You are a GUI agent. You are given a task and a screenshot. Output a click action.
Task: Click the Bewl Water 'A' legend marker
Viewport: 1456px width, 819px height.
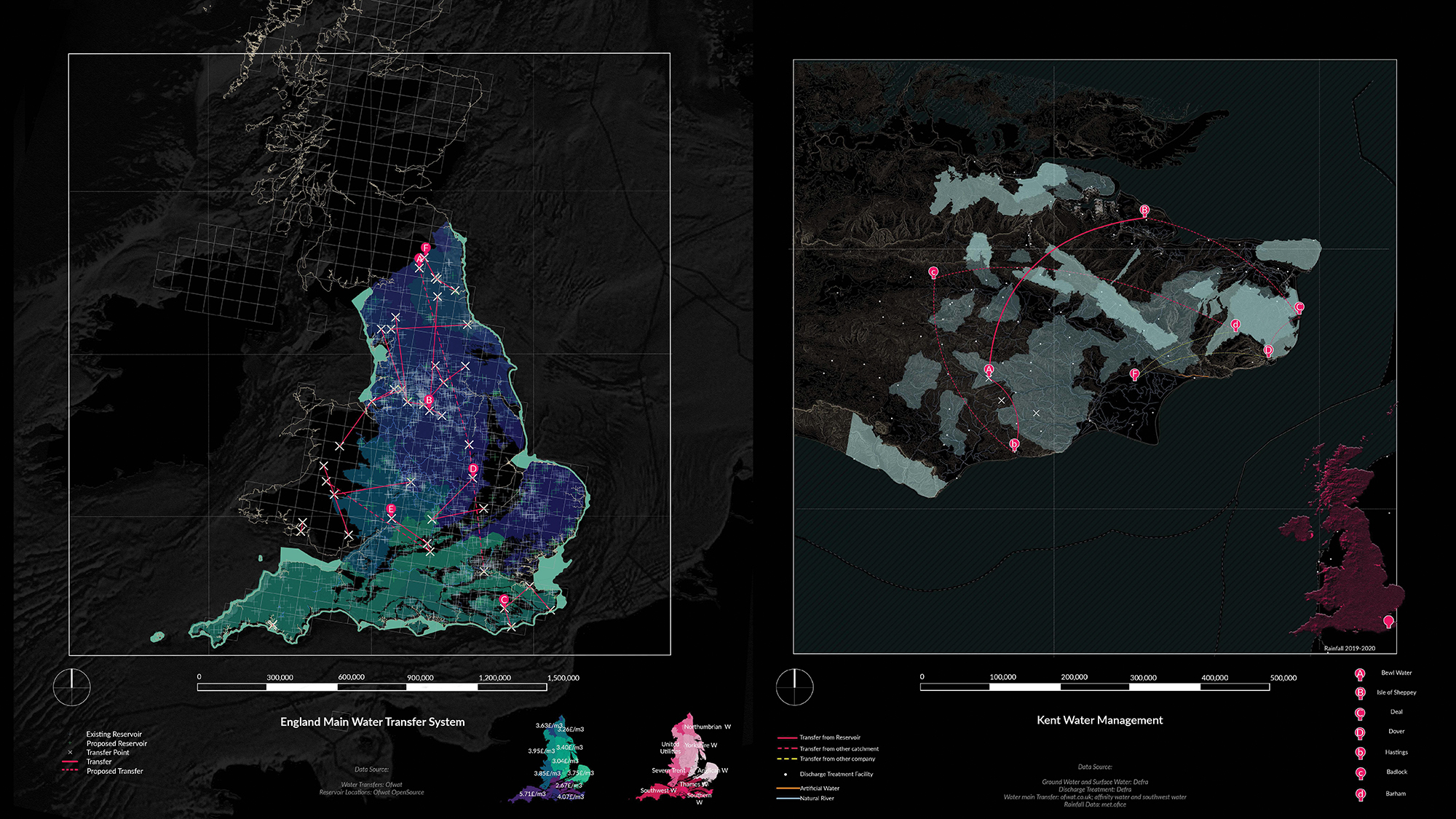coord(1359,674)
